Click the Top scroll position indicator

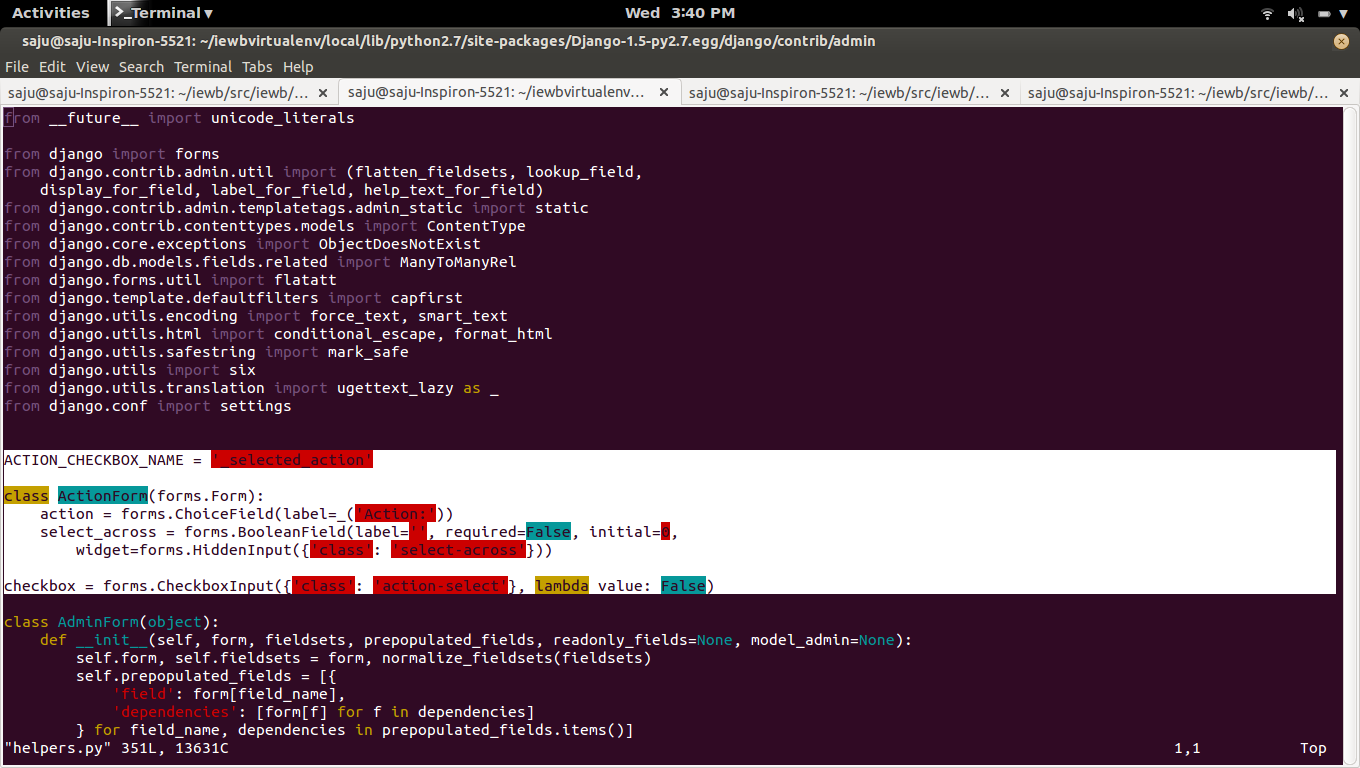[1313, 748]
